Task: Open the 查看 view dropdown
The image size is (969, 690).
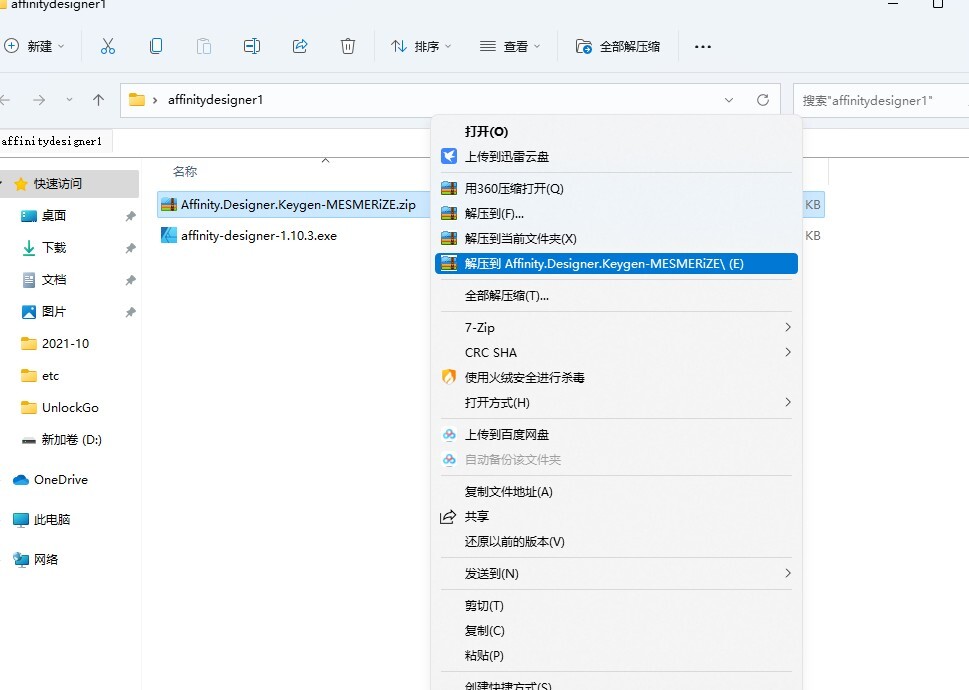Action: coord(510,46)
